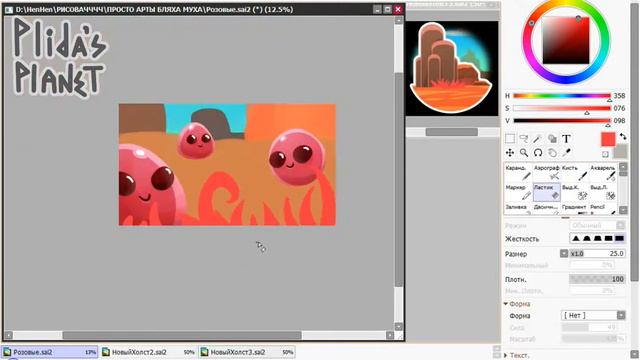This screenshot has width=640, height=360.
Task: Adjust the S saturation slider
Action: tap(562, 108)
